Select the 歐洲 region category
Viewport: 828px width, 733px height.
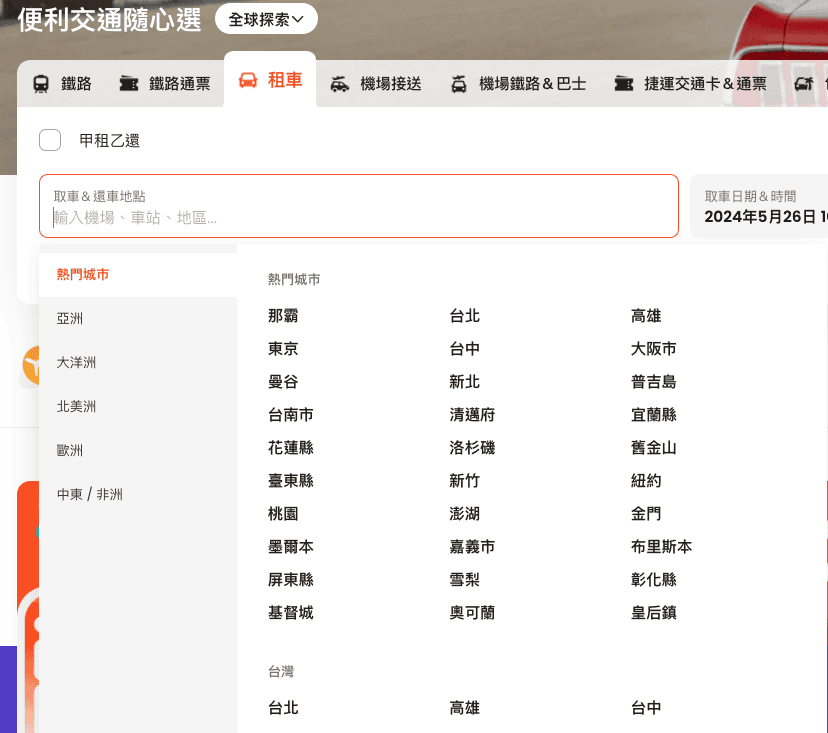[70, 450]
